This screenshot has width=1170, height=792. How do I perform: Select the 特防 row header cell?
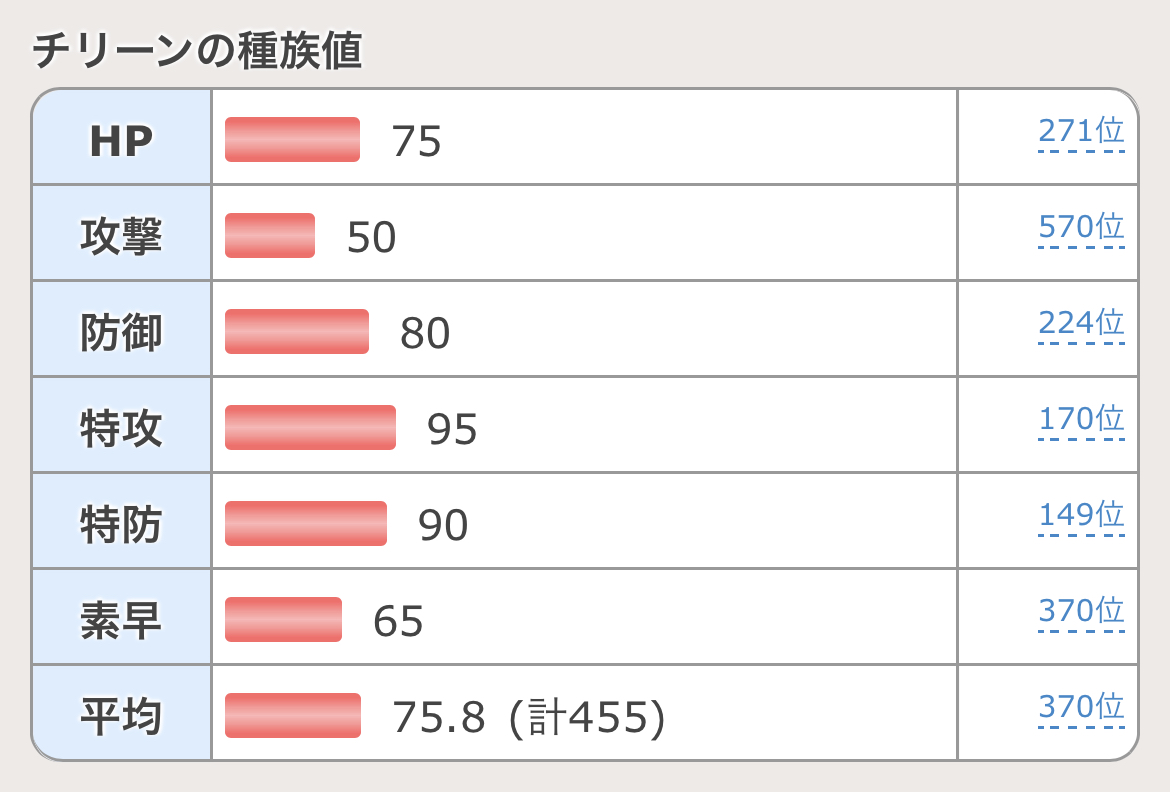121,524
